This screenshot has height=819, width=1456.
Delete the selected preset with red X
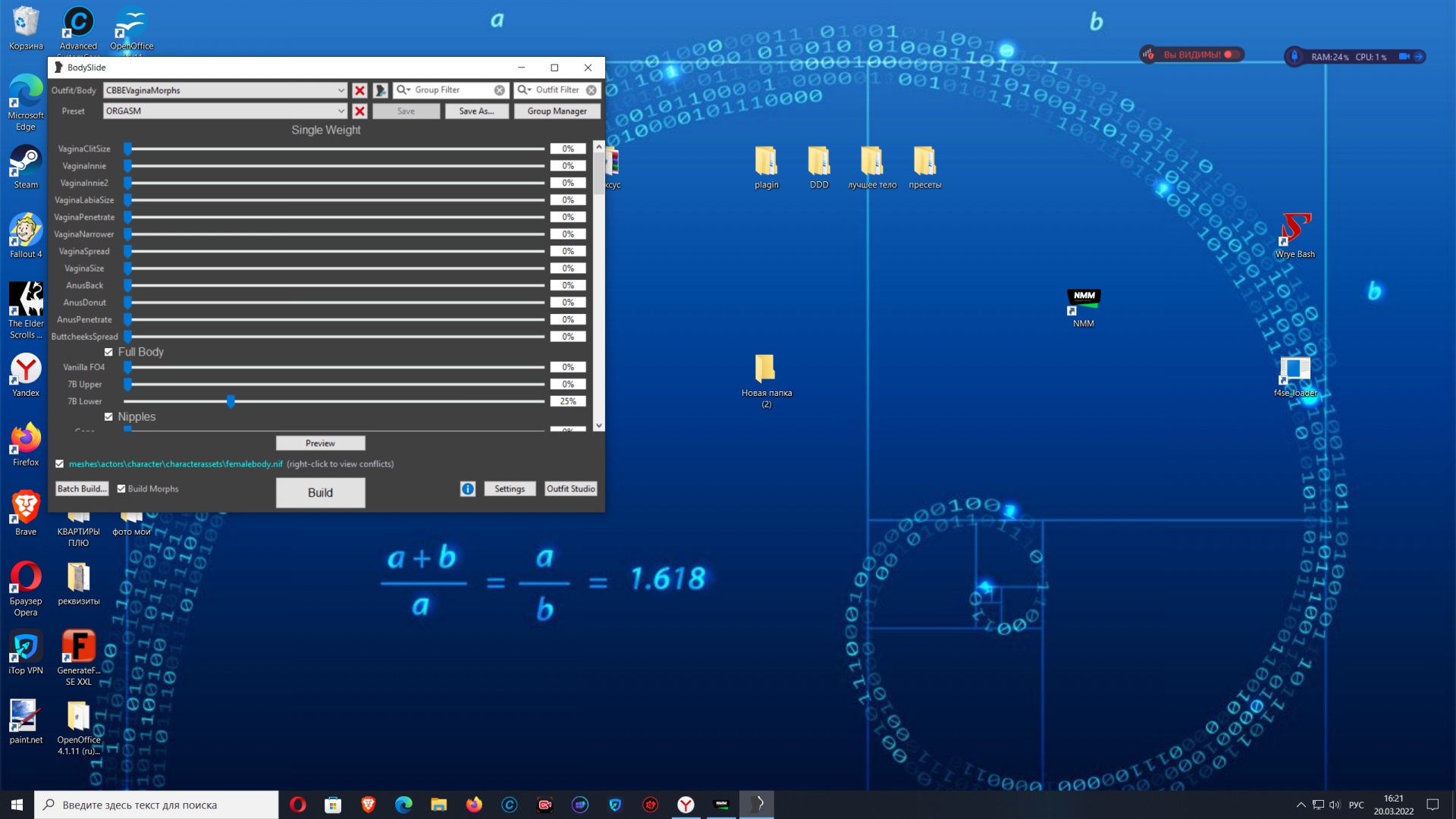359,111
